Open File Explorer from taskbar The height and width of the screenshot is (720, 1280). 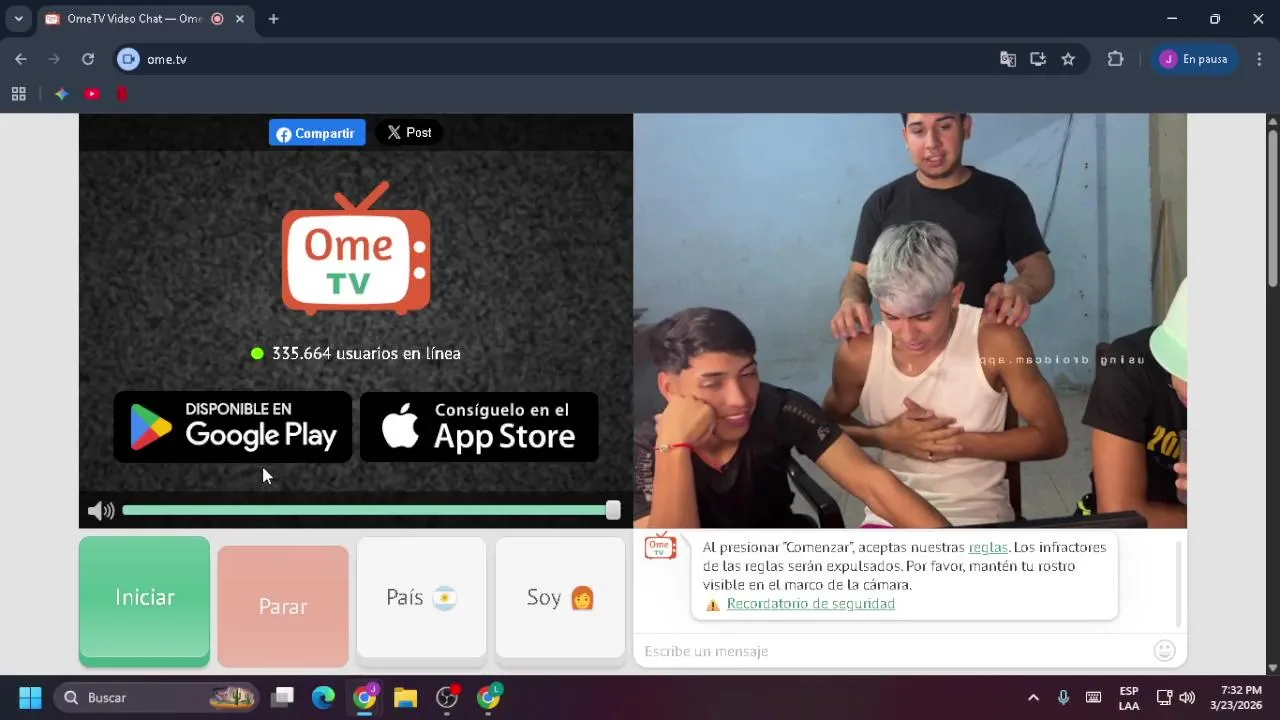405,697
